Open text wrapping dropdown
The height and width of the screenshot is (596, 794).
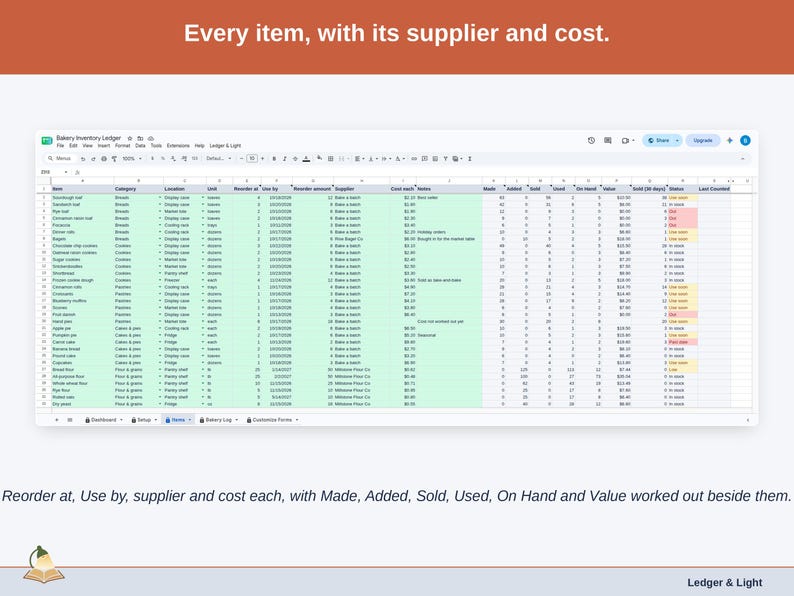point(387,159)
